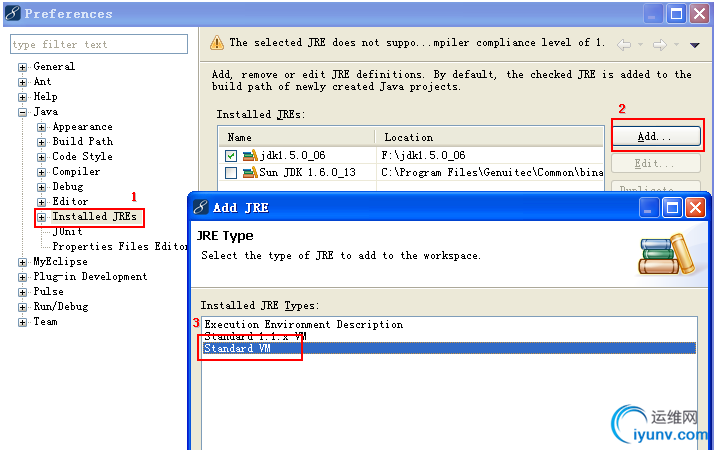Screen dimensions: 714x451
Task: Expand the Build Path node
Action: (41, 142)
